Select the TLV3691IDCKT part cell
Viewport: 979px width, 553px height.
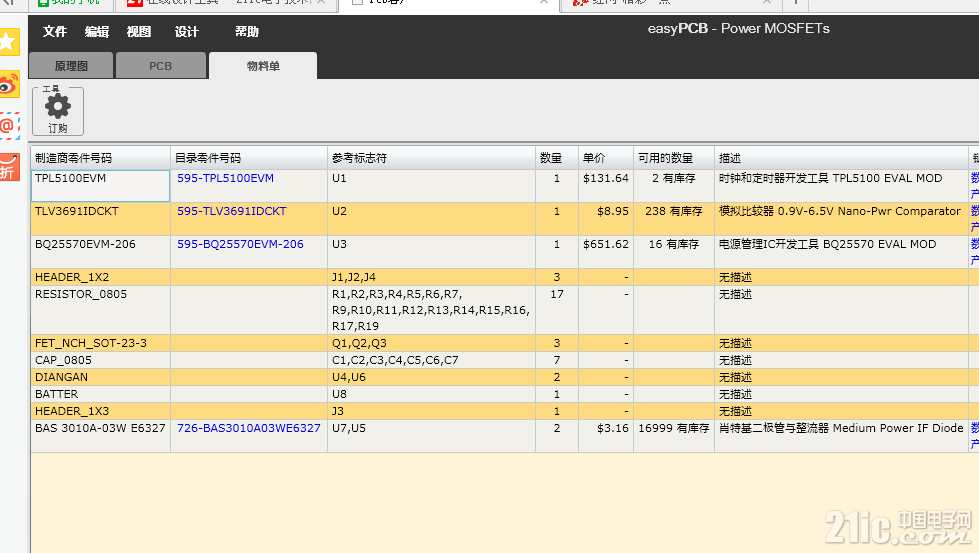click(x=101, y=219)
